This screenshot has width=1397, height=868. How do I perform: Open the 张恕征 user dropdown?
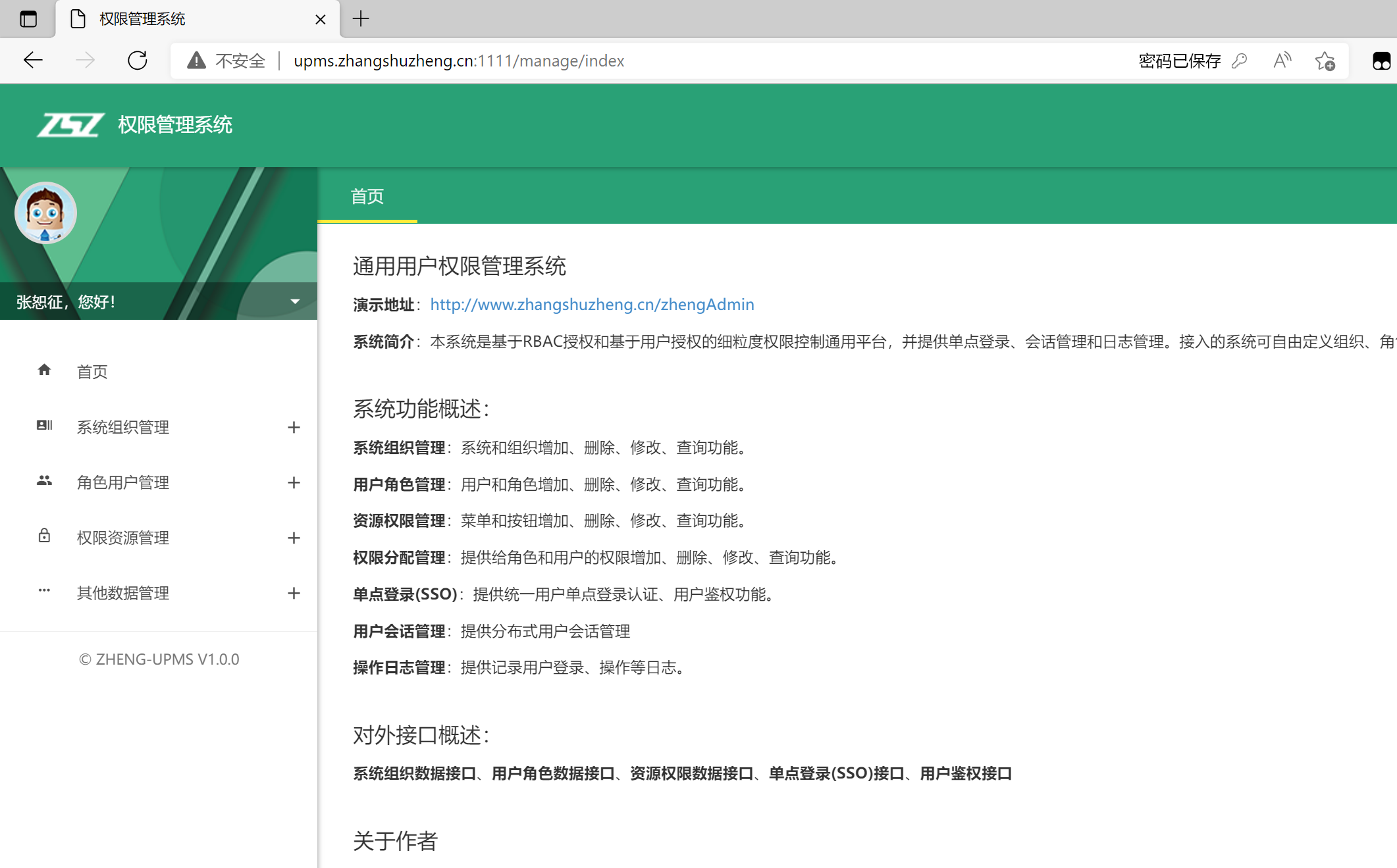[294, 301]
